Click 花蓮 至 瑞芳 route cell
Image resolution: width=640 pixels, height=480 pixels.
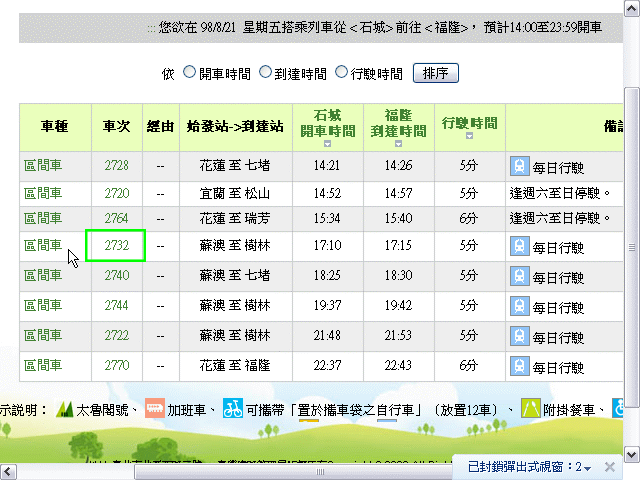[x=235, y=218]
